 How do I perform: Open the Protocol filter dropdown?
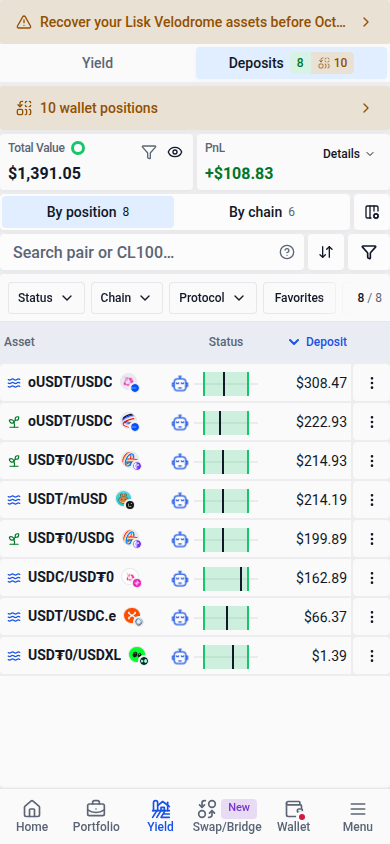coord(212,298)
